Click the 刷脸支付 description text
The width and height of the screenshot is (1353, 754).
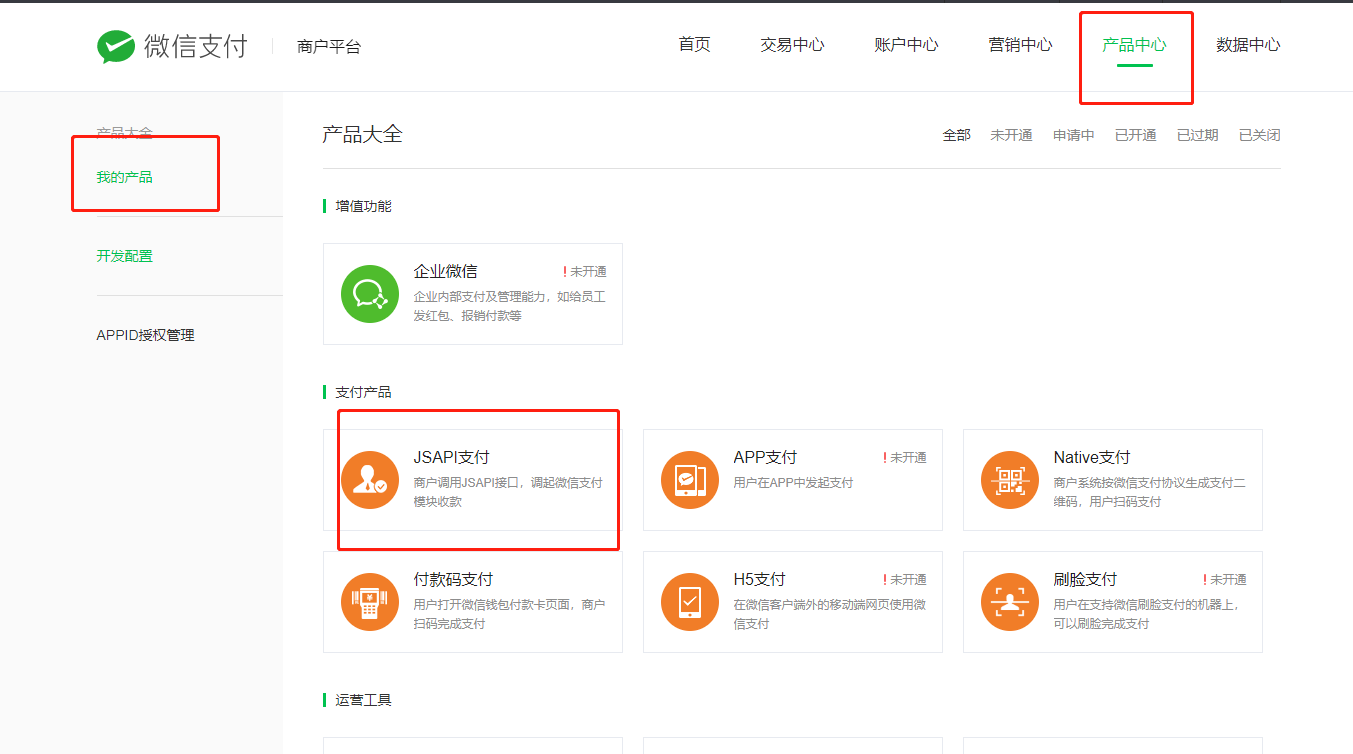pos(1147,614)
